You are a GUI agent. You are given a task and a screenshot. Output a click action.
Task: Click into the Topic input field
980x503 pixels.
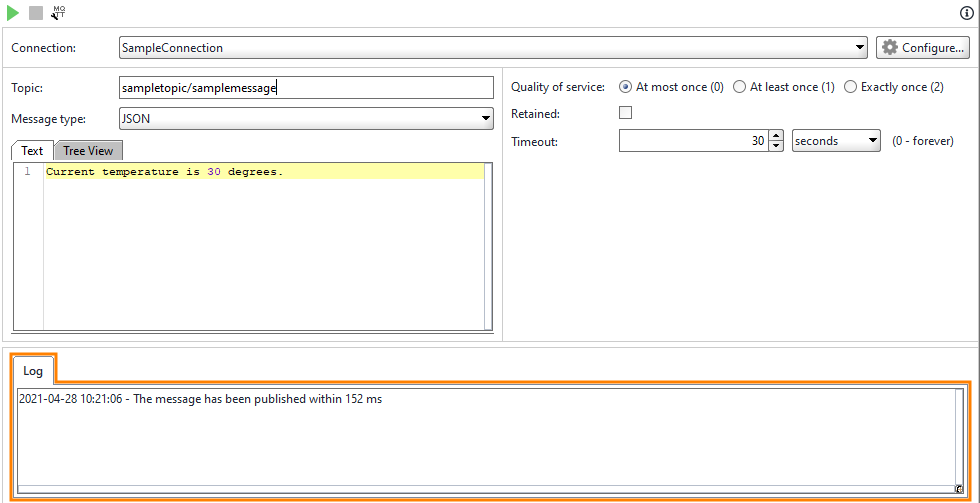(x=306, y=88)
